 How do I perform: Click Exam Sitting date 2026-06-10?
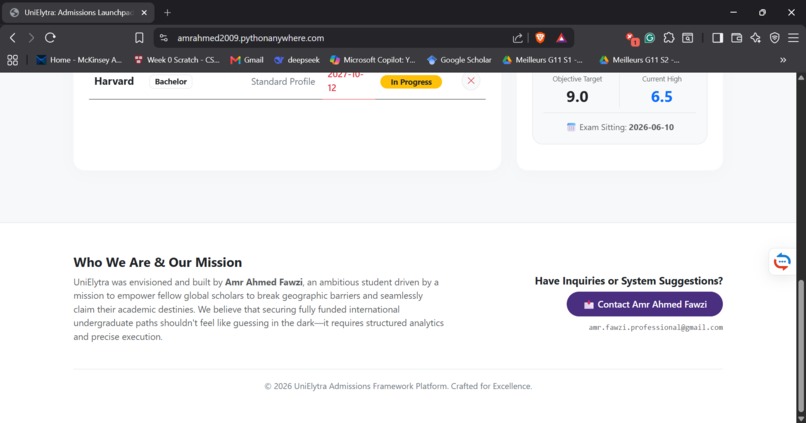pos(651,127)
